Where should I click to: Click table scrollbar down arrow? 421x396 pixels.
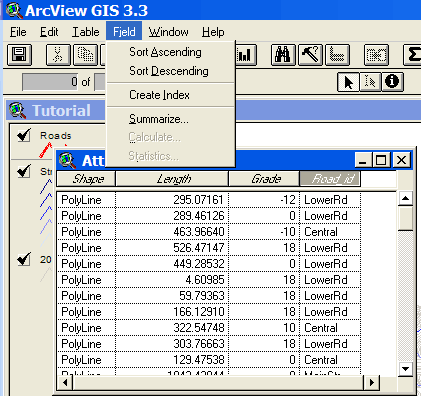point(406,369)
